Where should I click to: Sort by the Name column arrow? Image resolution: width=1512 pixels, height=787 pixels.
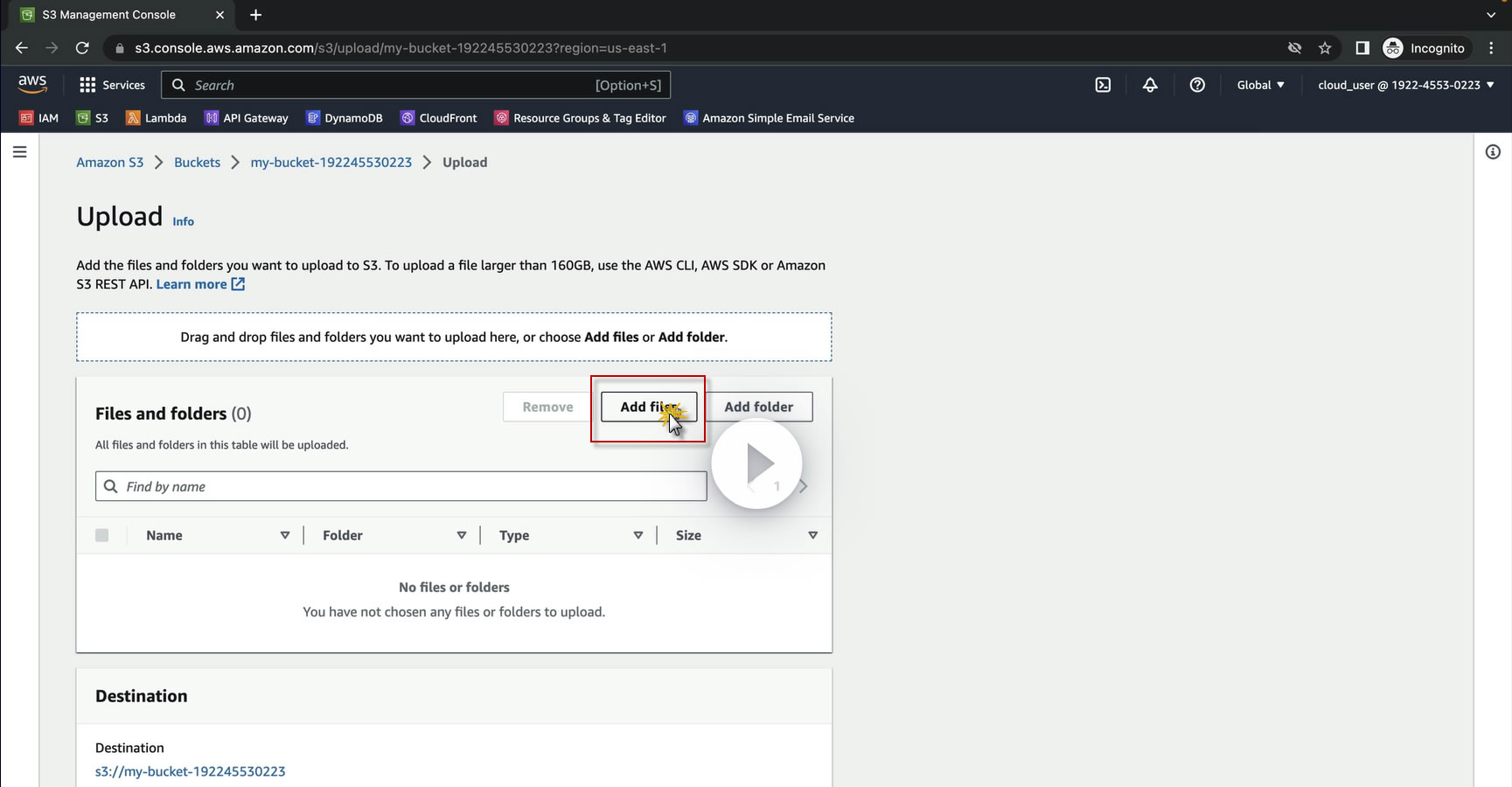point(285,535)
